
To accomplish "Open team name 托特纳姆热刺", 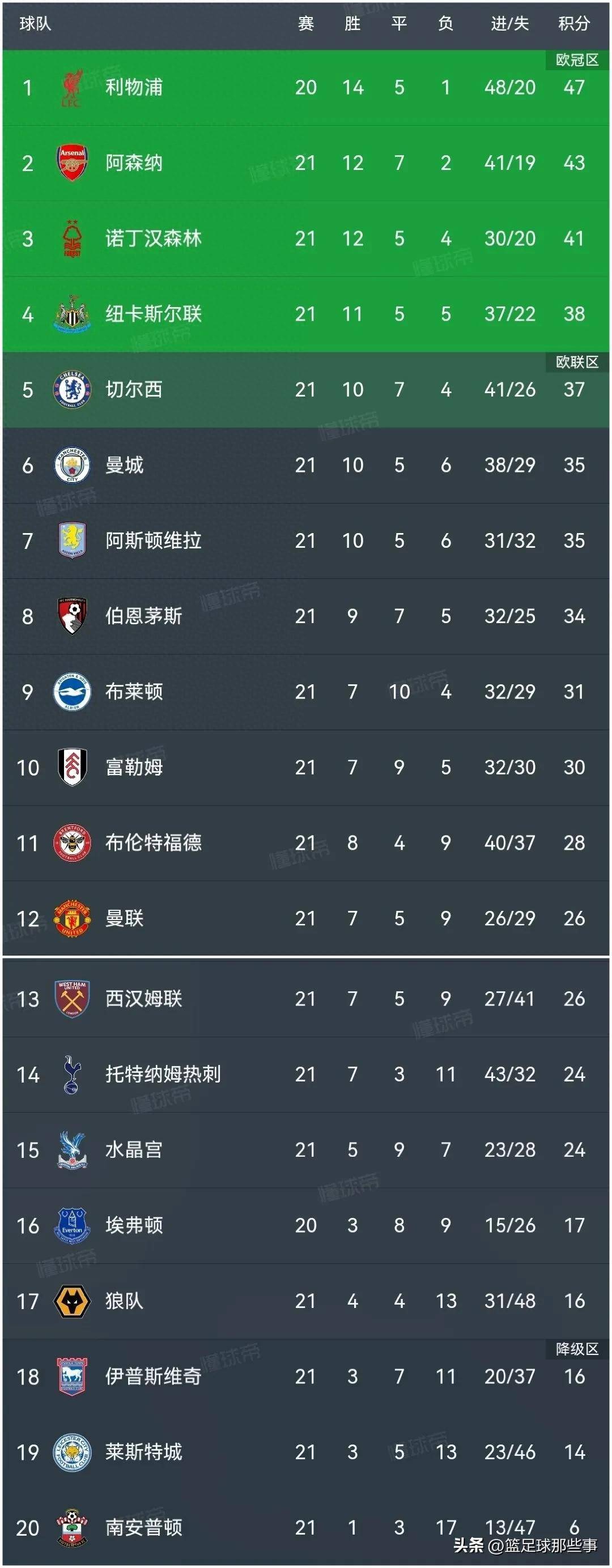I will (163, 1075).
